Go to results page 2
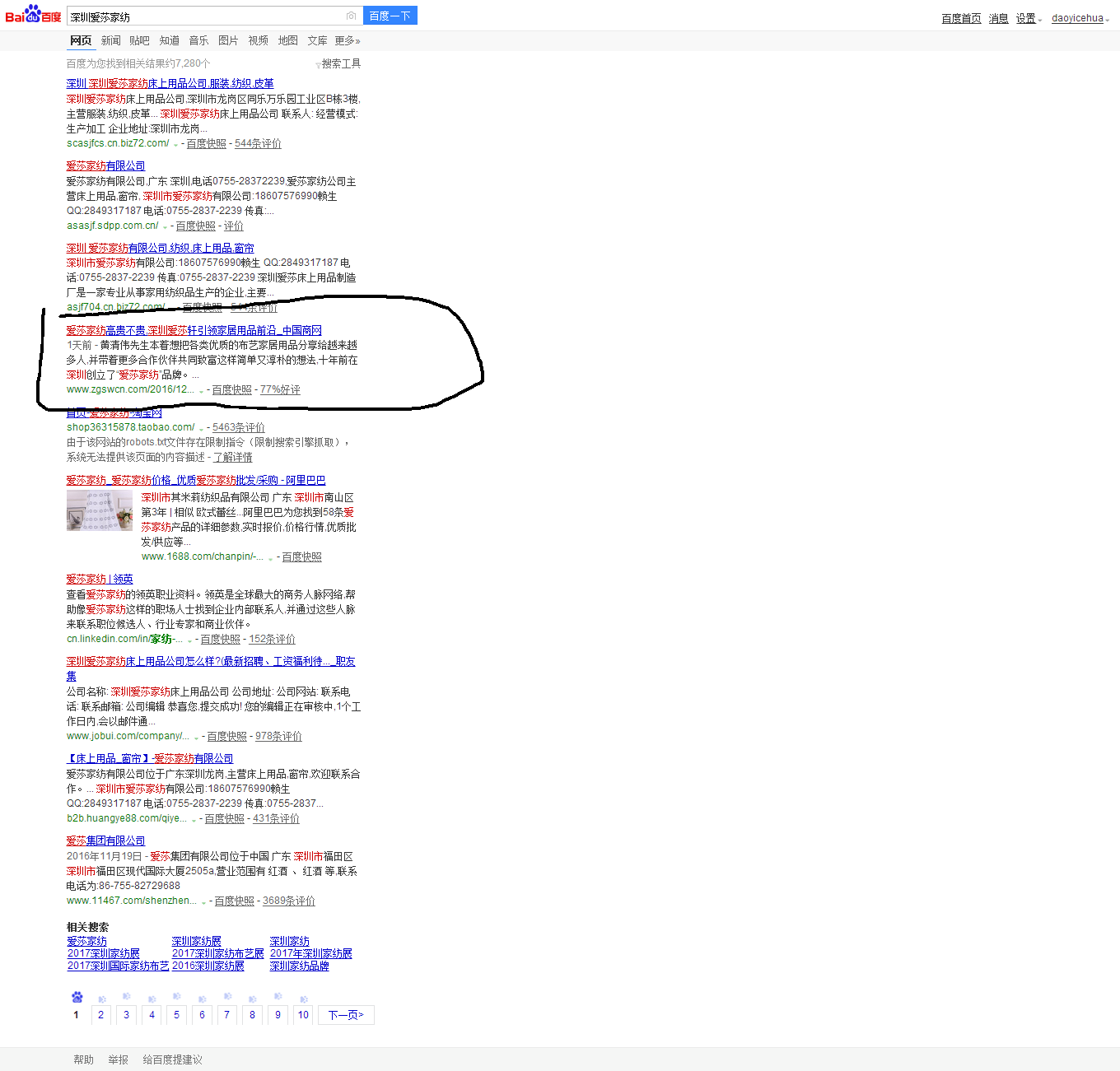Screen dimensions: 1120x1071 point(101,1015)
